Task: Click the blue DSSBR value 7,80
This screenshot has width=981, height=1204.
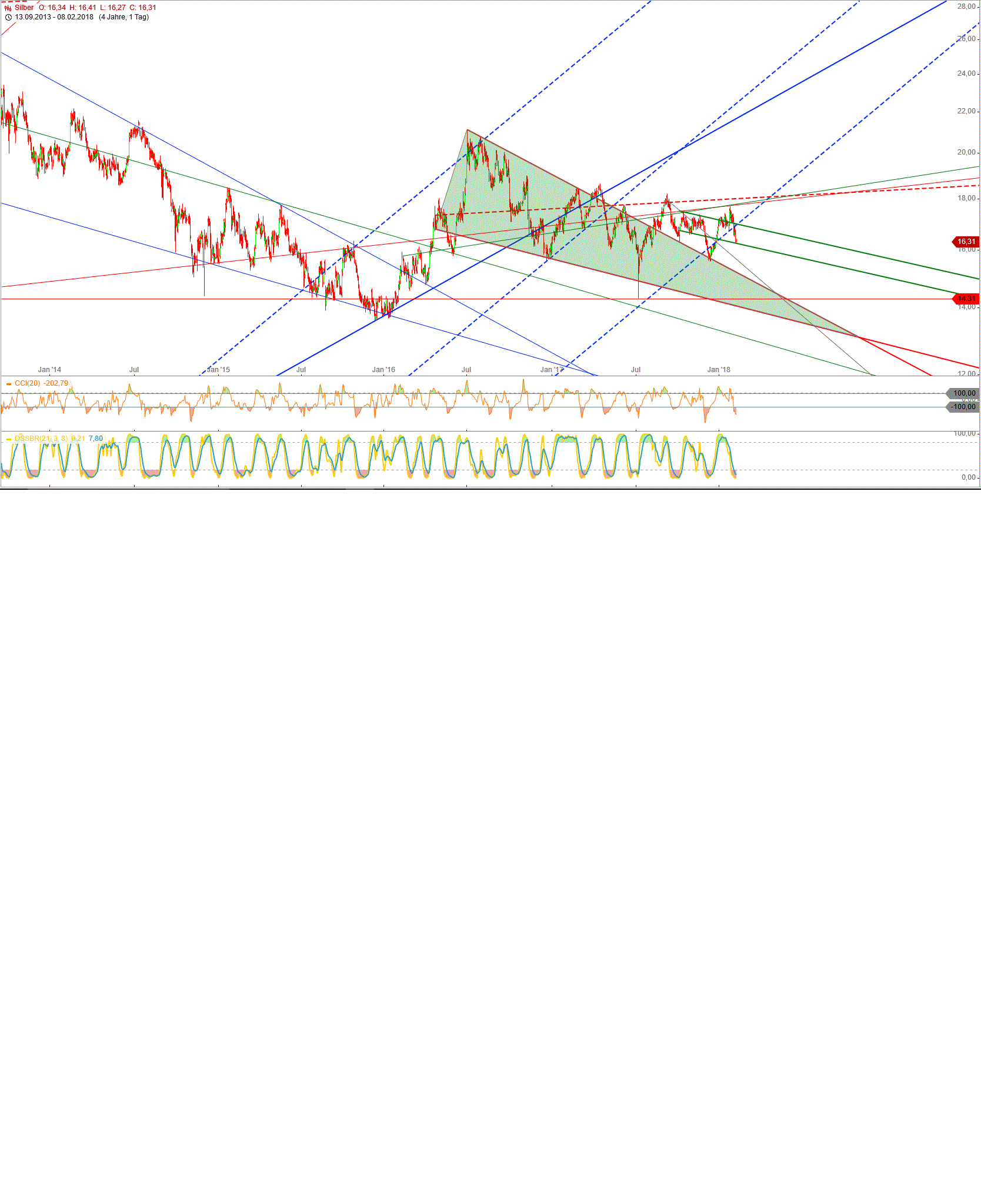Action: tap(96, 439)
